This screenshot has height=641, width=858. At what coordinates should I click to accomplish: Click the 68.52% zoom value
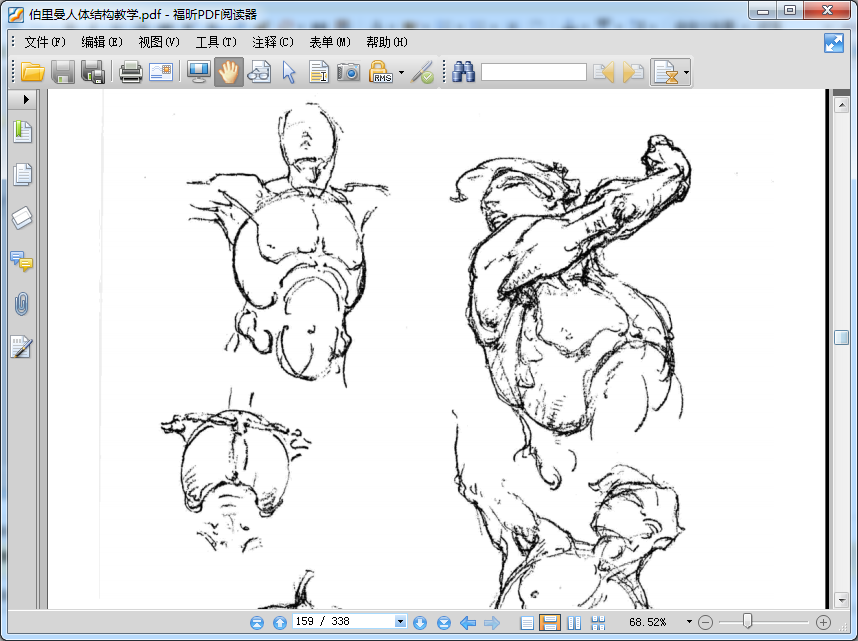[x=647, y=622]
